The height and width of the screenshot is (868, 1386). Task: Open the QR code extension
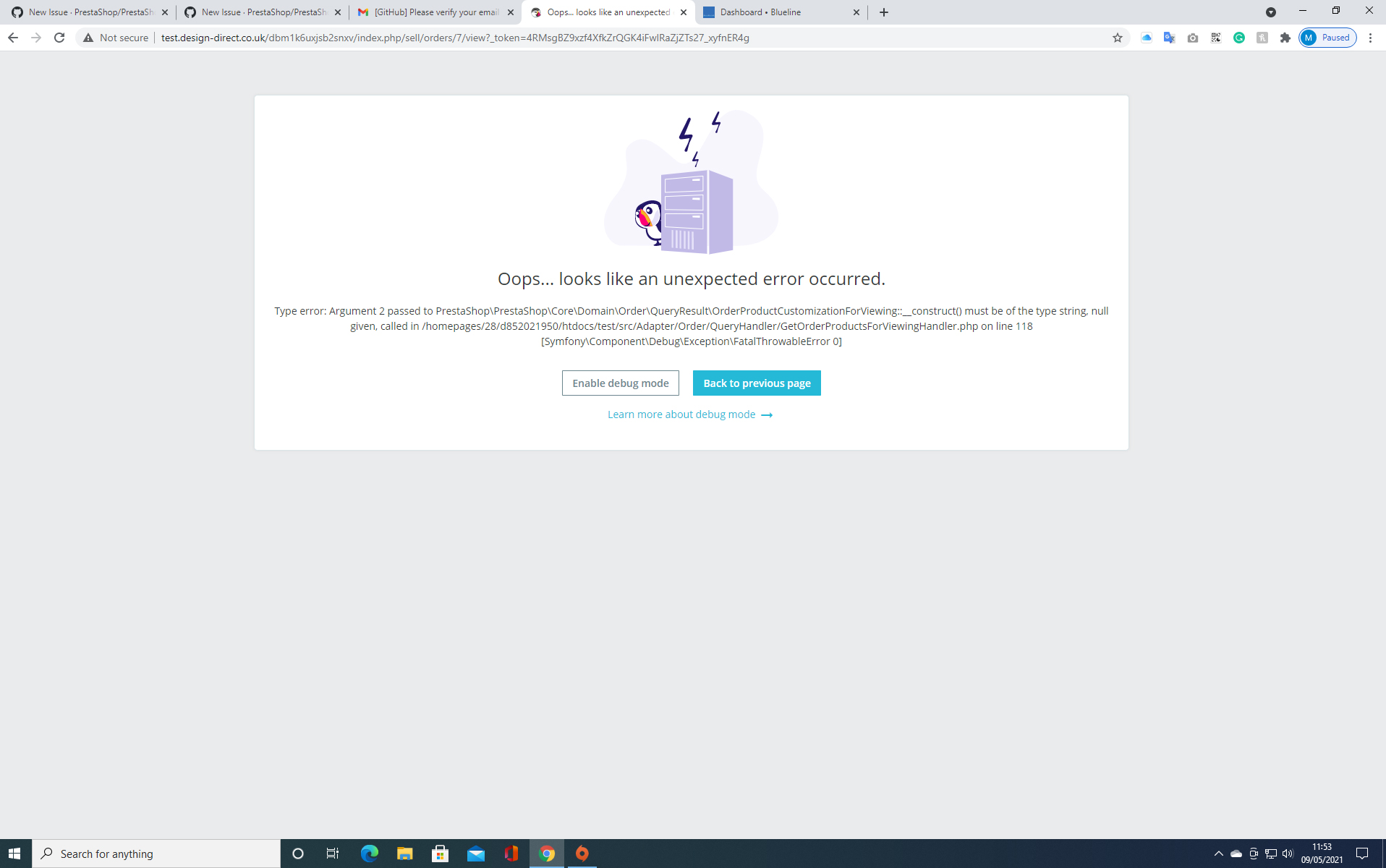point(1216,38)
